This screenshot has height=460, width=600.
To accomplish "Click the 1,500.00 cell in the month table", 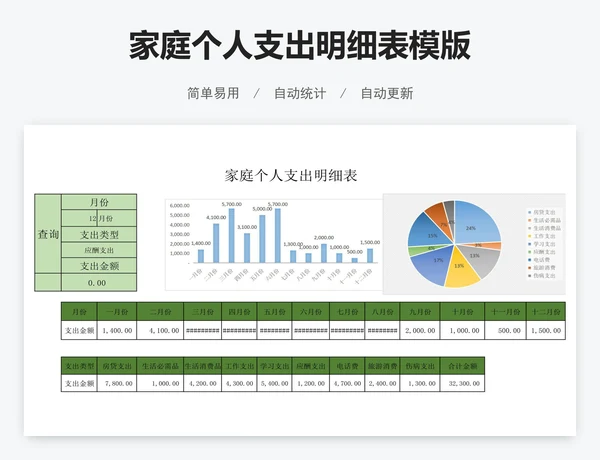I will coord(546,330).
